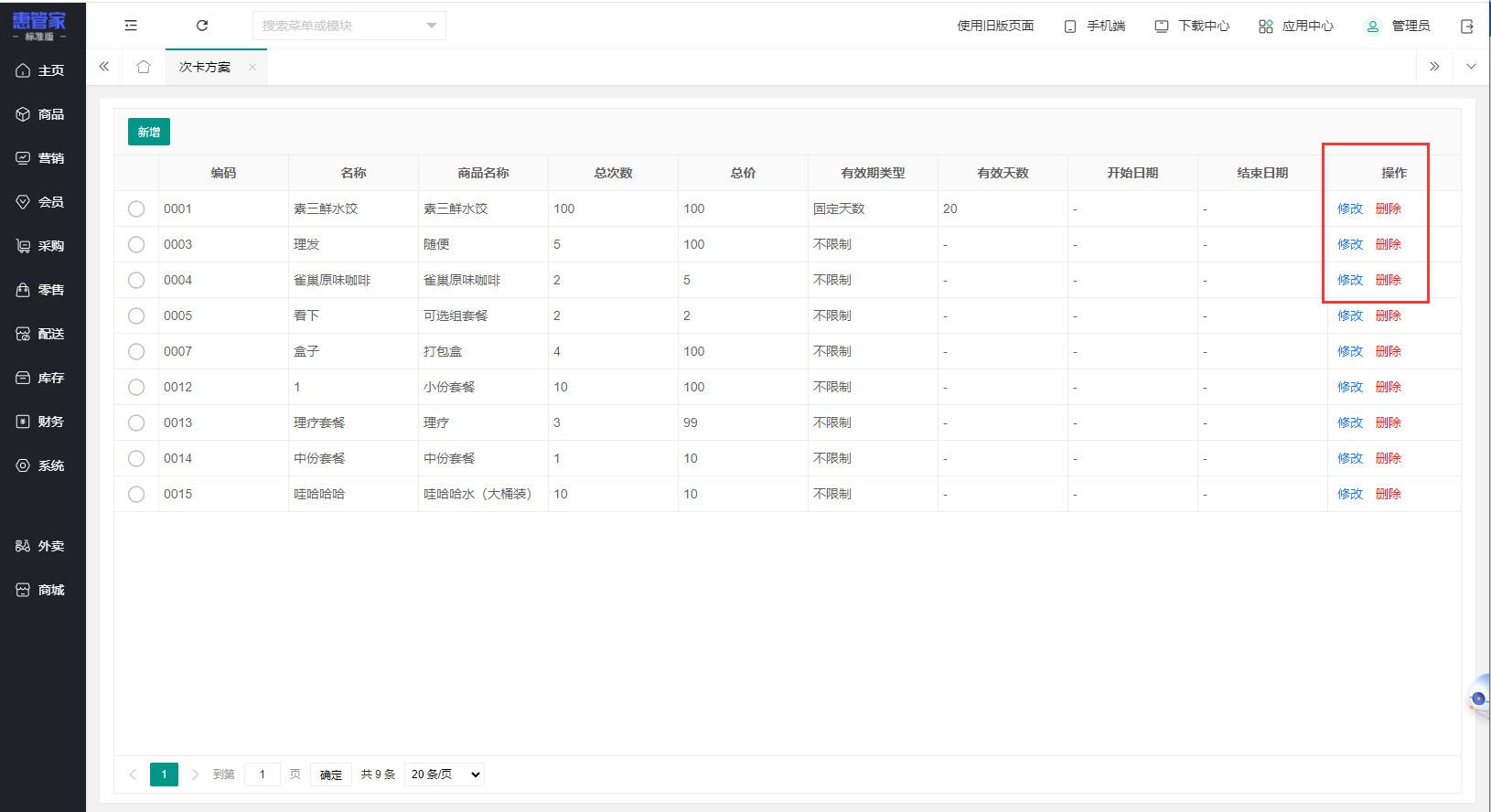Click 删除 for row 0013 理疗套餐

1389,422
